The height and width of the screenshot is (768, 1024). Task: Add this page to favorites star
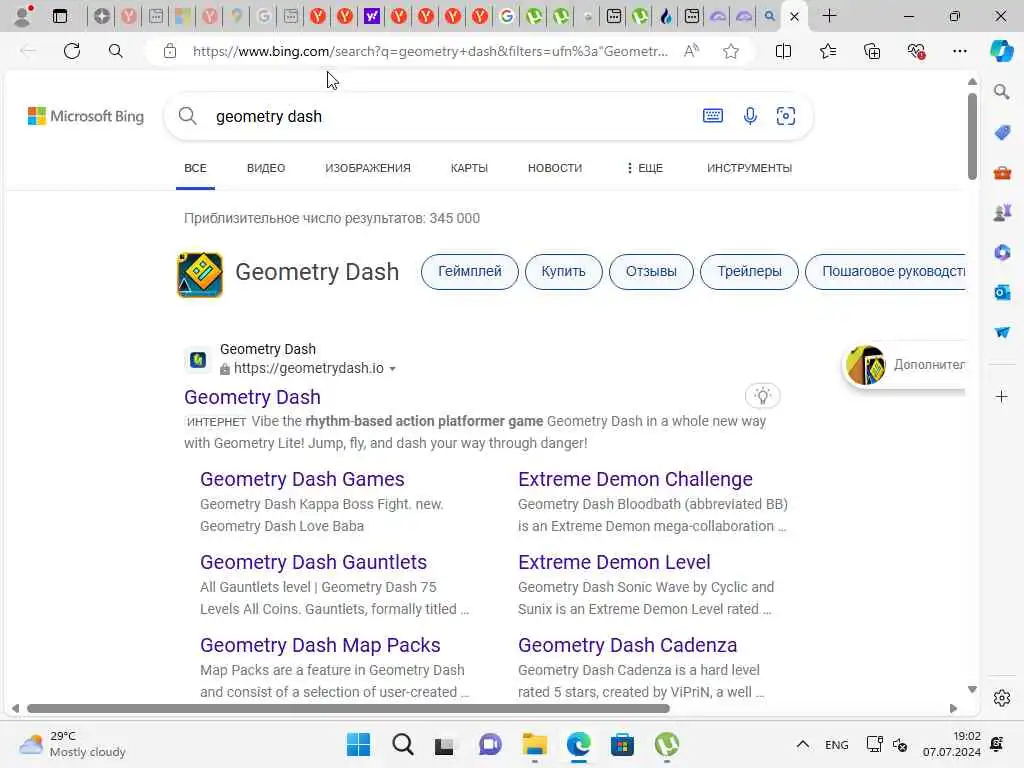(x=731, y=51)
